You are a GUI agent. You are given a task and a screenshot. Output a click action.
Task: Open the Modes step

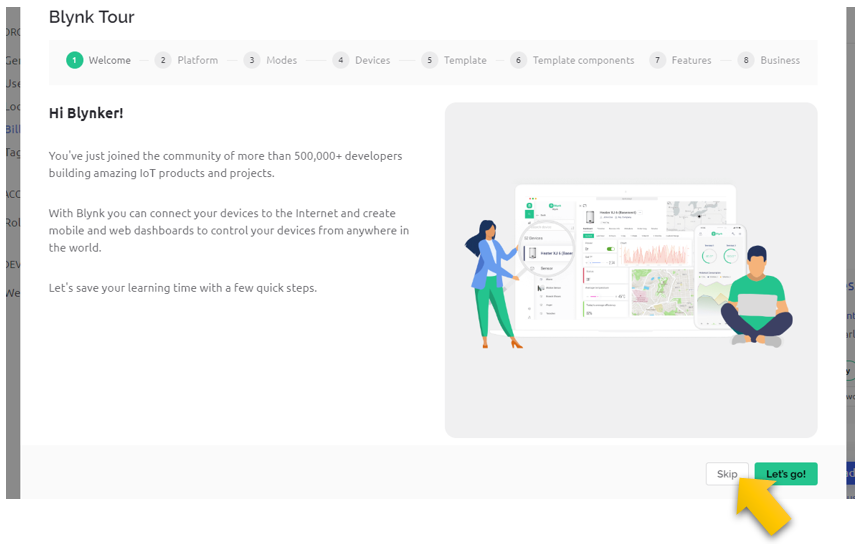(x=270, y=60)
